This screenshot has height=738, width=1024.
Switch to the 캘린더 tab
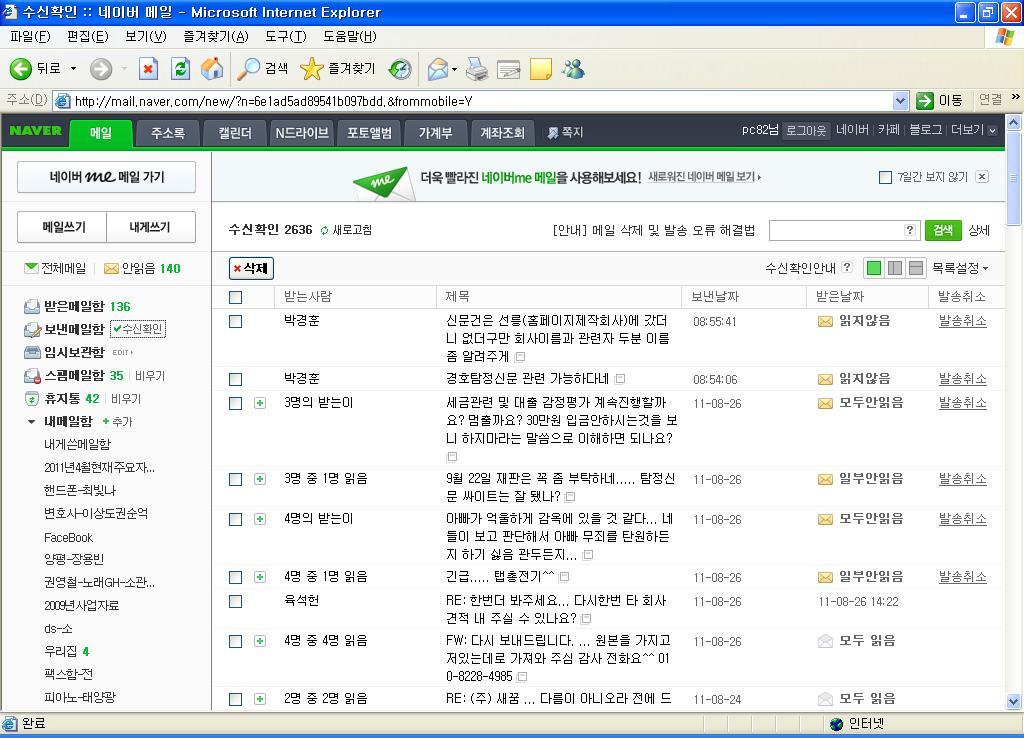[x=234, y=133]
